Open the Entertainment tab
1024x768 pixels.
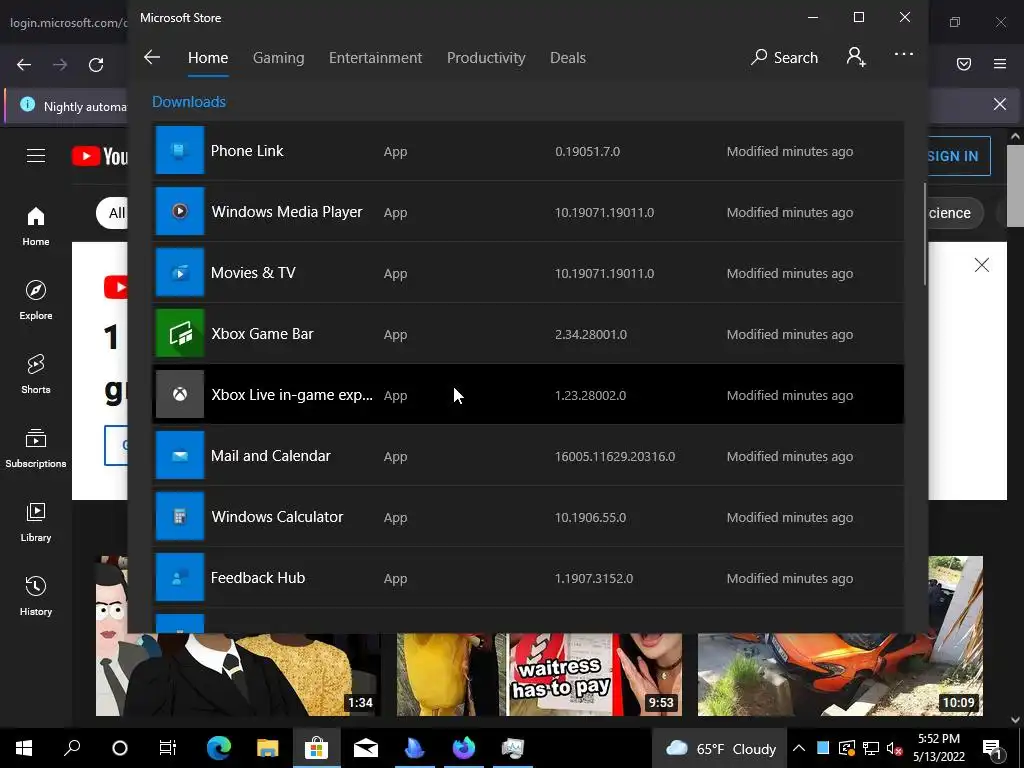[x=376, y=57]
